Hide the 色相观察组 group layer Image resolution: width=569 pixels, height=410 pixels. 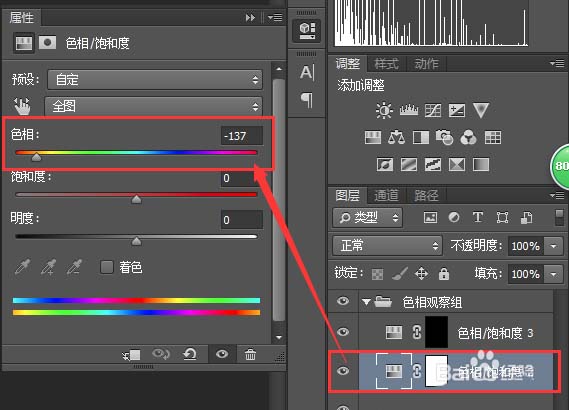(343, 301)
